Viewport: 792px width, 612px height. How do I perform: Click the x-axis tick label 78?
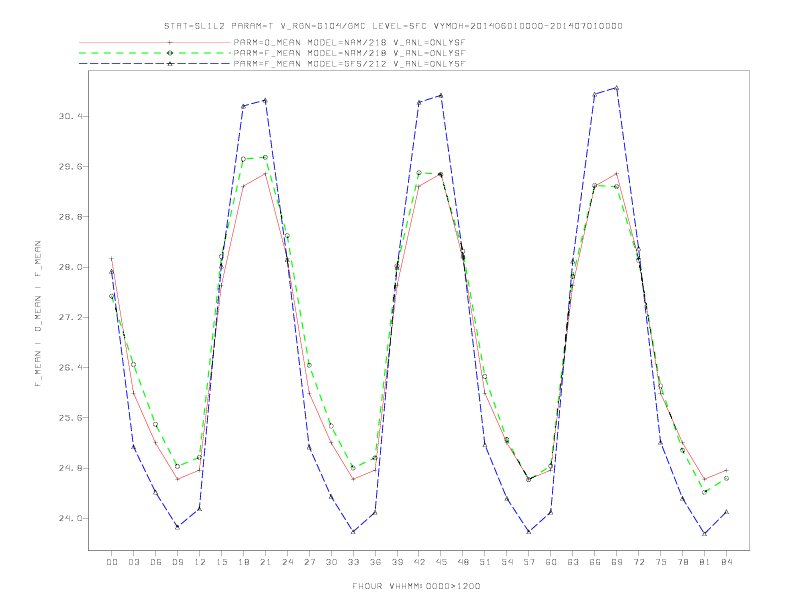682,562
